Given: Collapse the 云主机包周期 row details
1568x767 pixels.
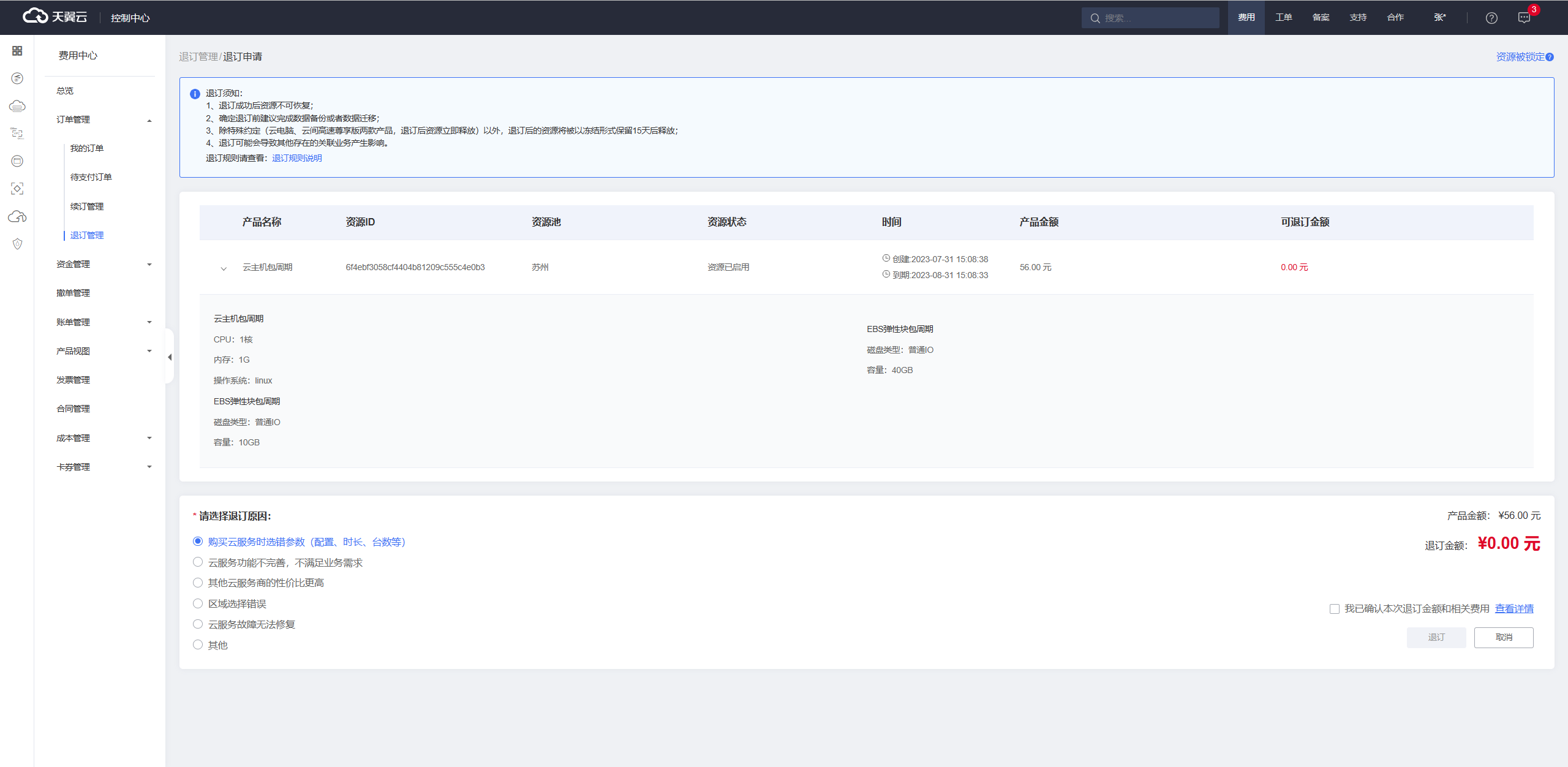Looking at the screenshot, I should (x=224, y=268).
